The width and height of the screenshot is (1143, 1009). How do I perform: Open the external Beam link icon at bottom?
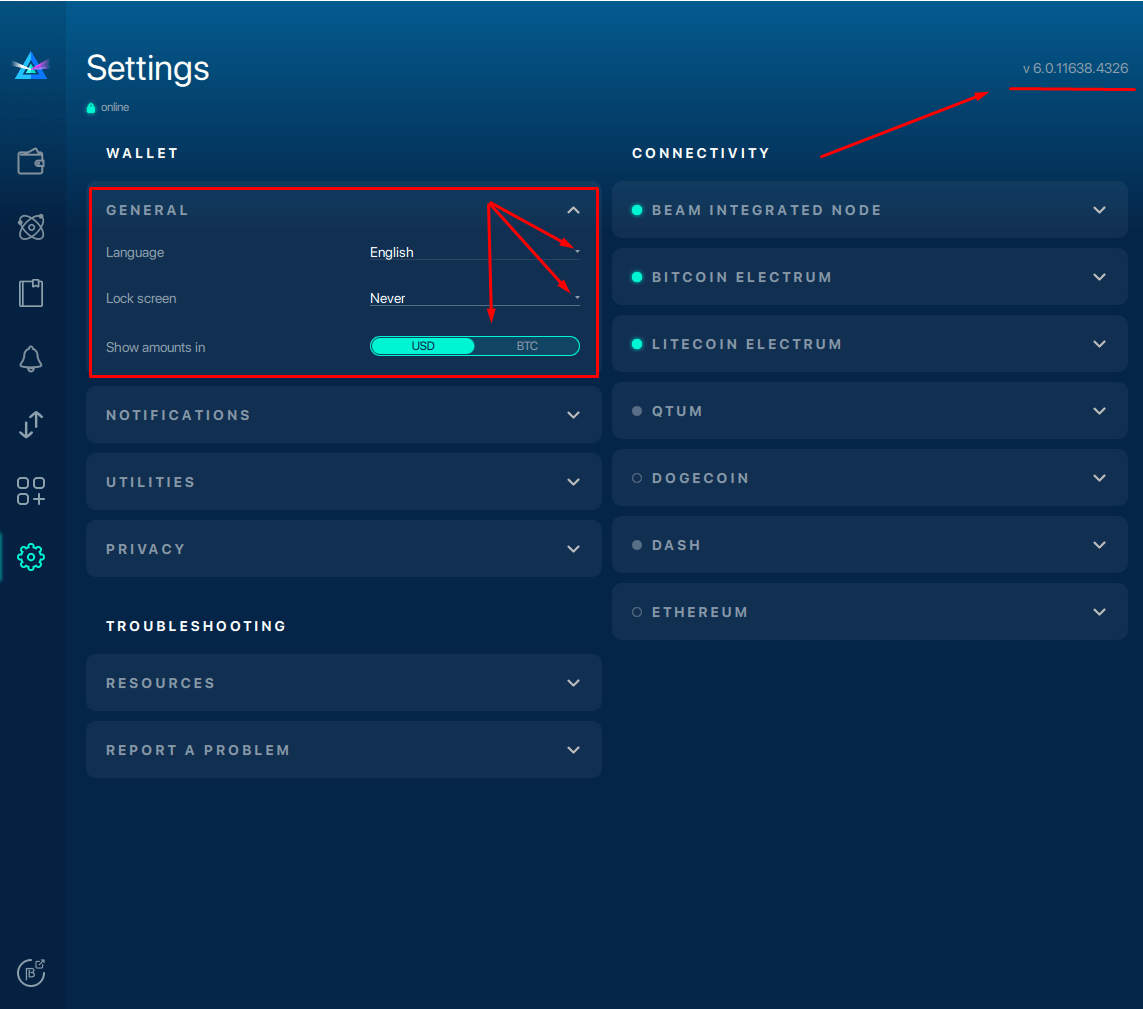(x=31, y=971)
